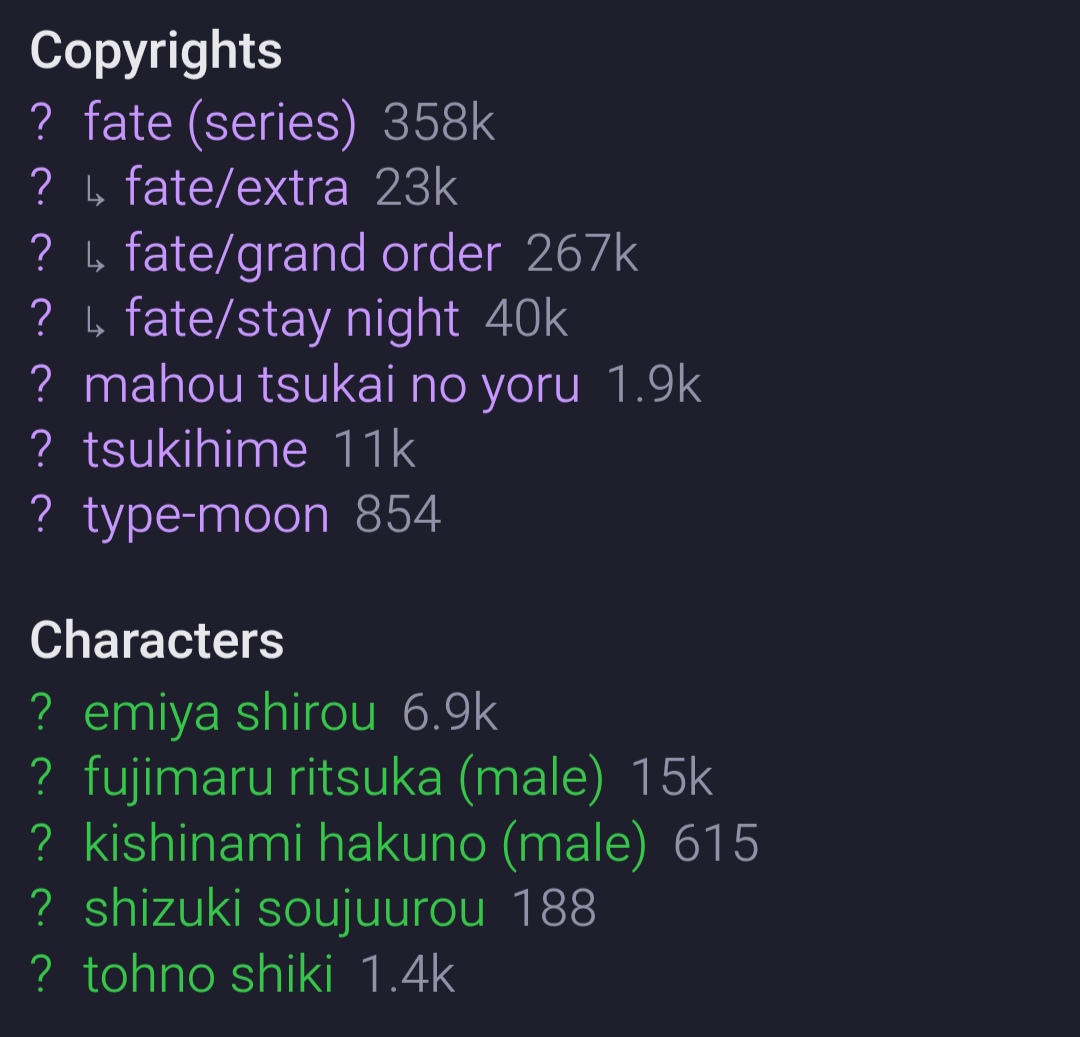Follow the mahou tsukai no yoru tag
The height and width of the screenshot is (1037, 1080).
coord(331,385)
